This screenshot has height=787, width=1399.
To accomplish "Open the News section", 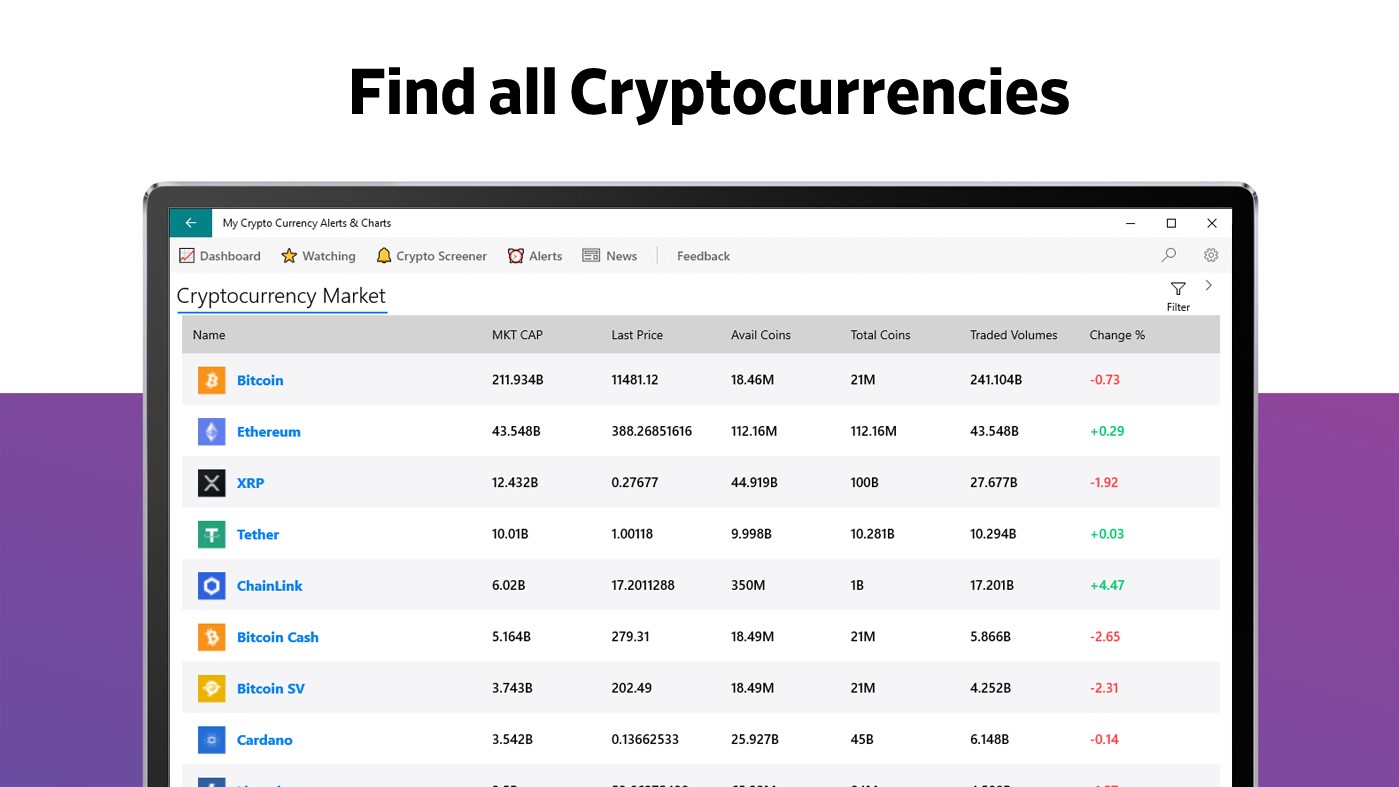I will tap(610, 256).
